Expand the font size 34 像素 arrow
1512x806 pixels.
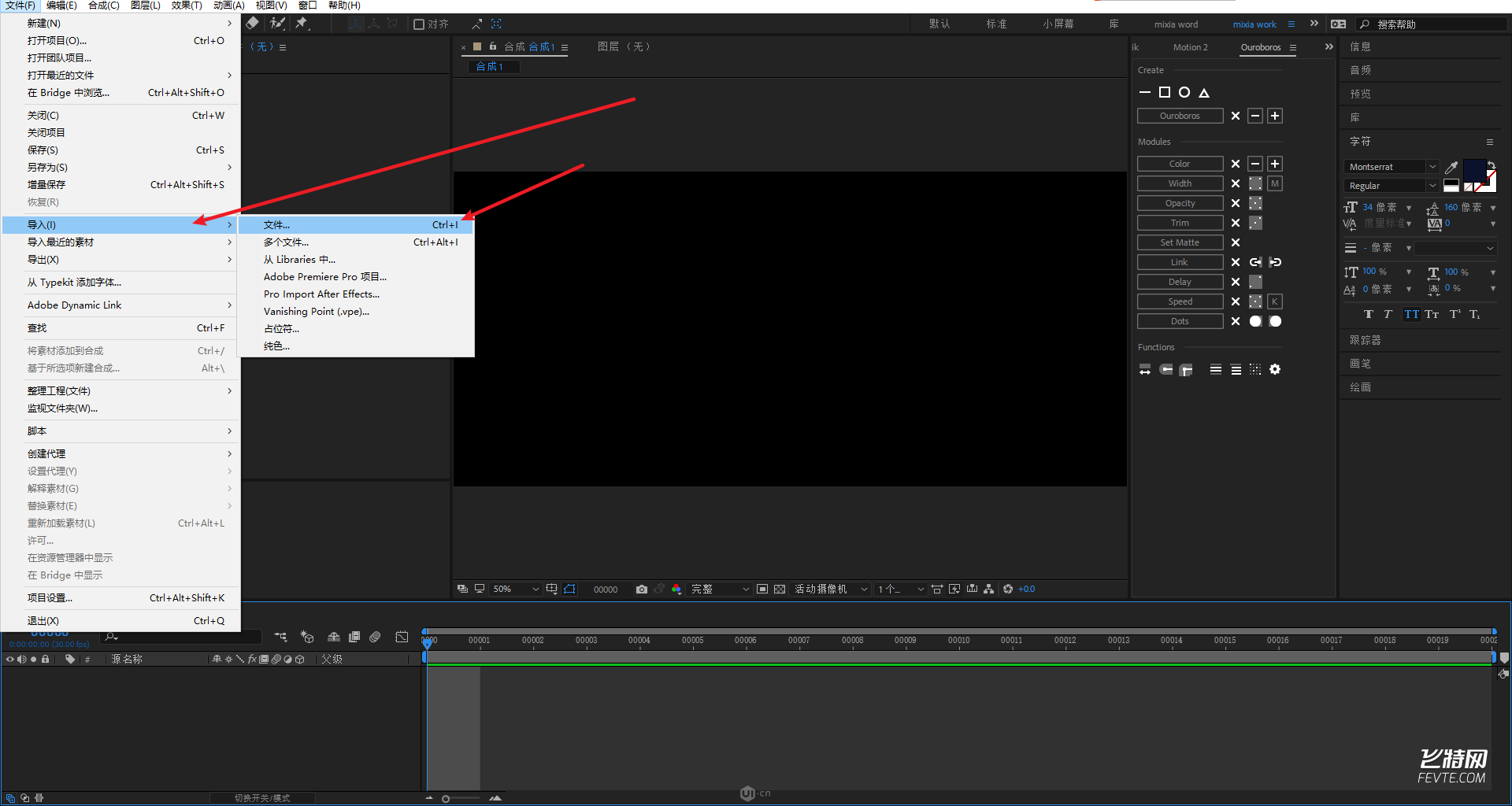(x=1409, y=208)
